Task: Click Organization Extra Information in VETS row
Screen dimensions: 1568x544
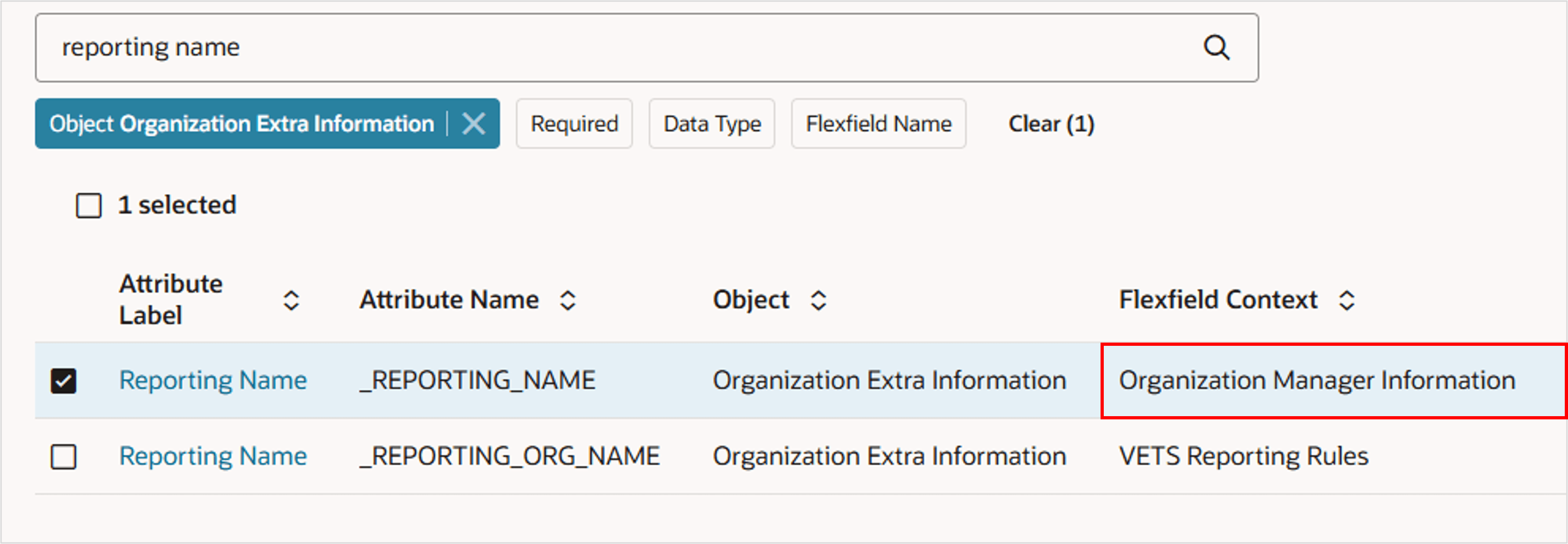Action: (889, 456)
